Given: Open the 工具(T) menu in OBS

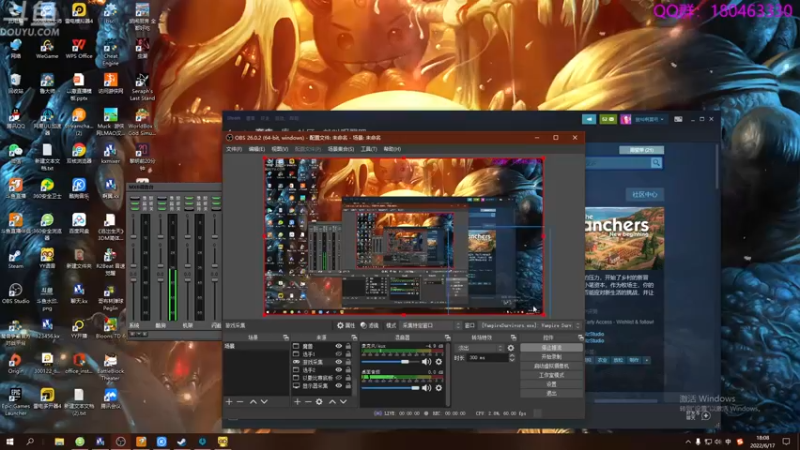Looking at the screenshot, I should (368, 149).
